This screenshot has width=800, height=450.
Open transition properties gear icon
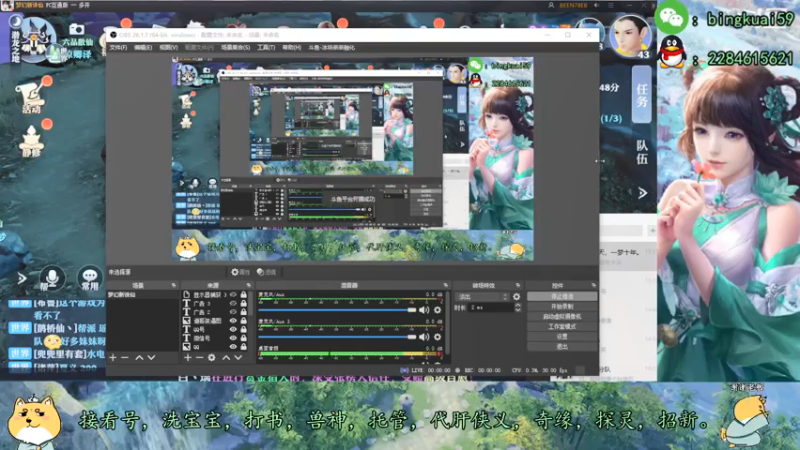tap(516, 296)
